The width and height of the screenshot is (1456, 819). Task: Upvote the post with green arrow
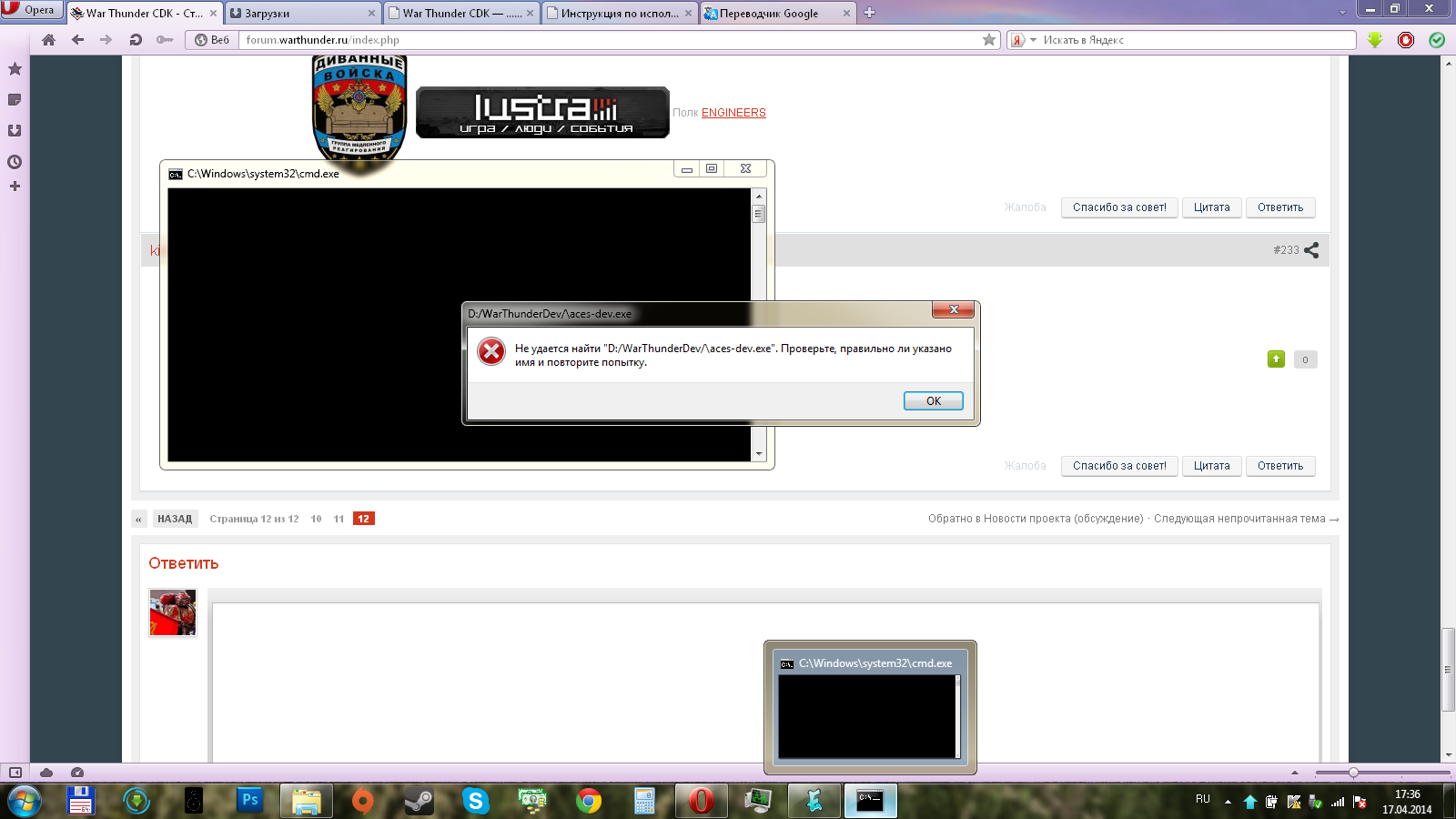(x=1276, y=359)
